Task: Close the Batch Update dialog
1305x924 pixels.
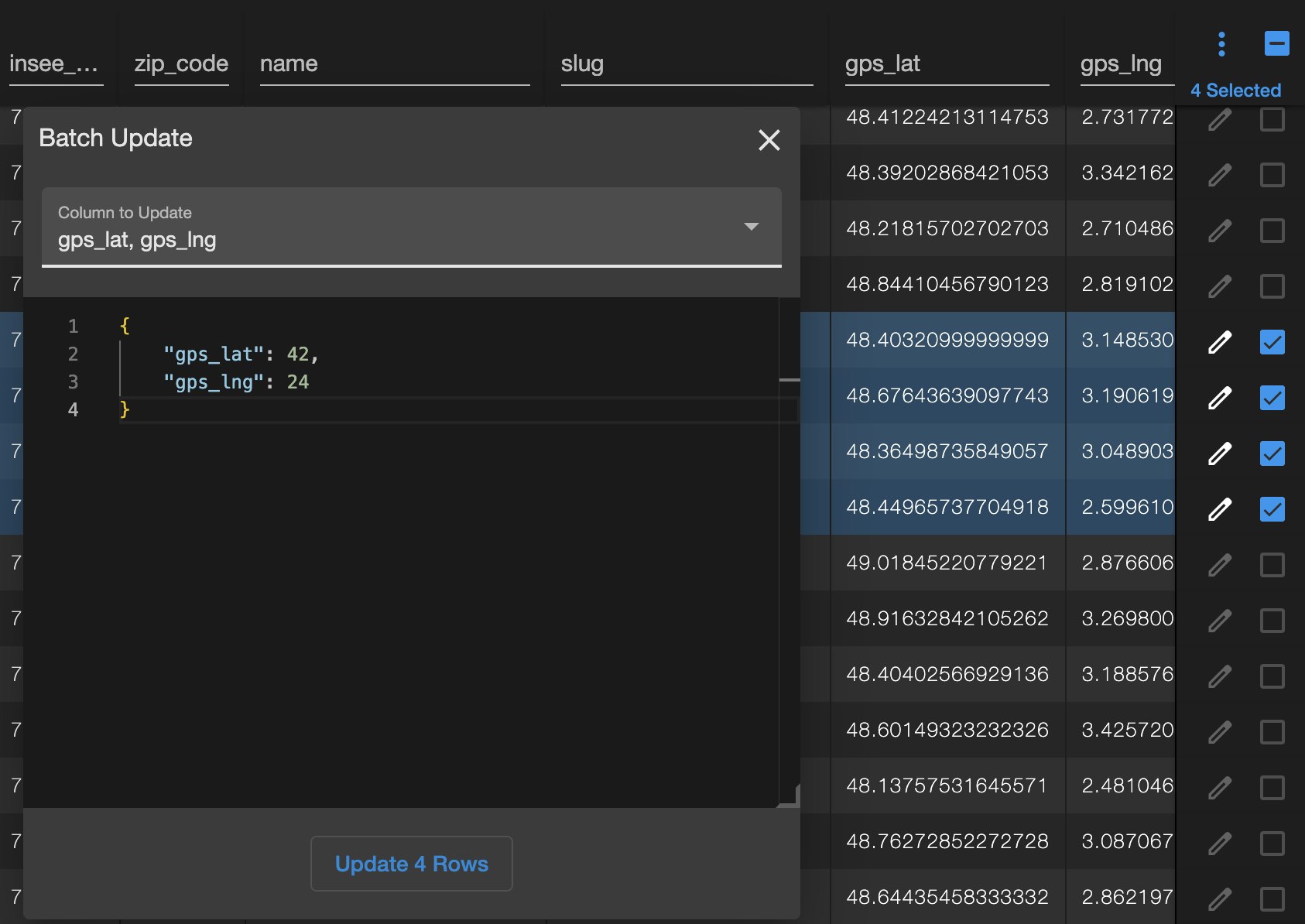Action: click(769, 140)
